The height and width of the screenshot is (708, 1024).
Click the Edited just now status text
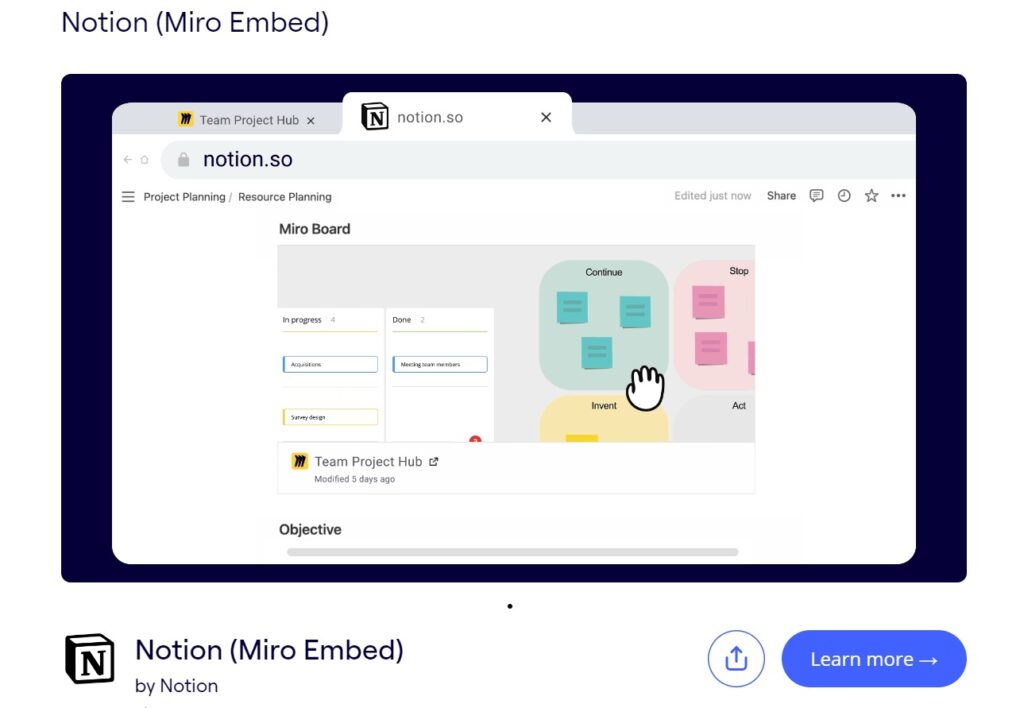tap(712, 195)
